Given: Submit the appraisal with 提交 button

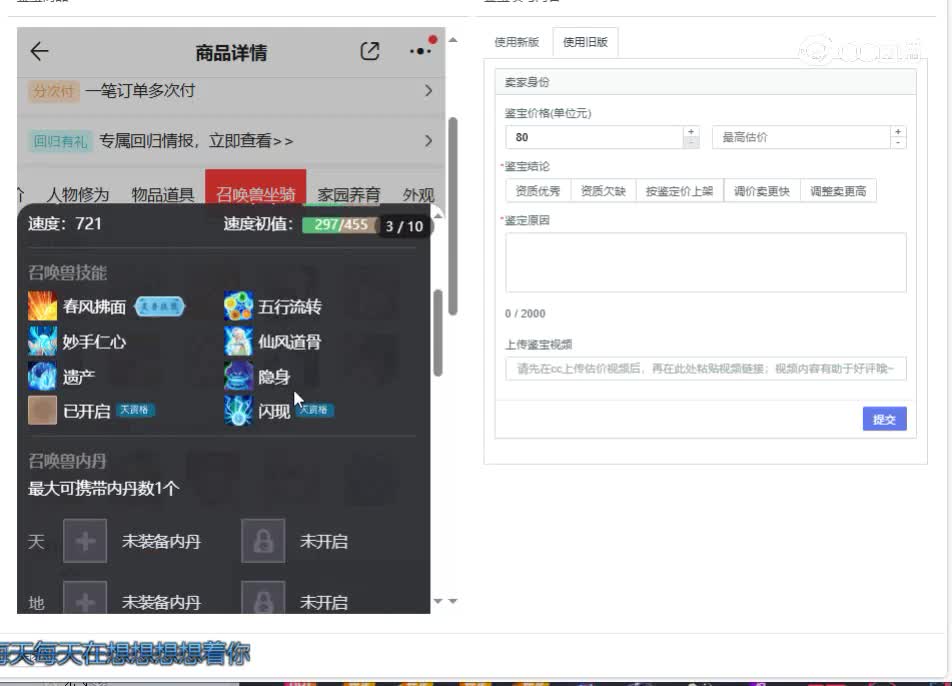Looking at the screenshot, I should pos(885,419).
